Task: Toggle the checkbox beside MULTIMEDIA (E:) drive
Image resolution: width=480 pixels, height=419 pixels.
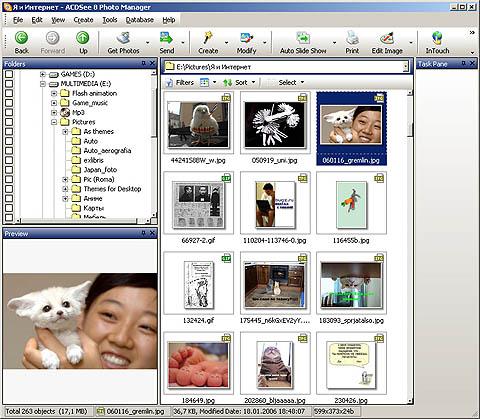Action: pyautogui.click(x=9, y=84)
